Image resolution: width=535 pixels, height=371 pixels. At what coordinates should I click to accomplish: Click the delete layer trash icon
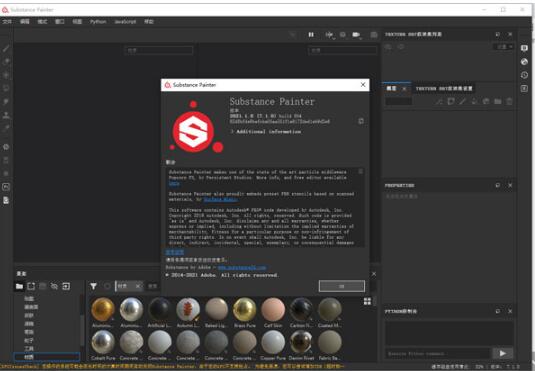click(x=509, y=101)
